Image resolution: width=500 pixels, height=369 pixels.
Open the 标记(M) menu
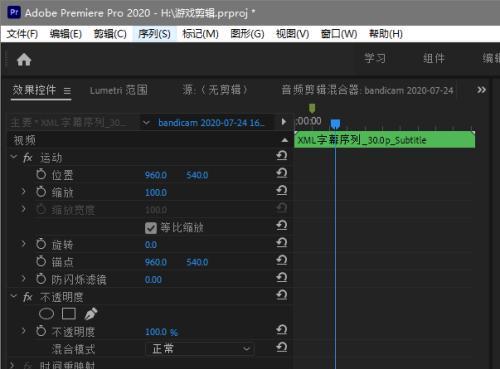click(x=200, y=34)
